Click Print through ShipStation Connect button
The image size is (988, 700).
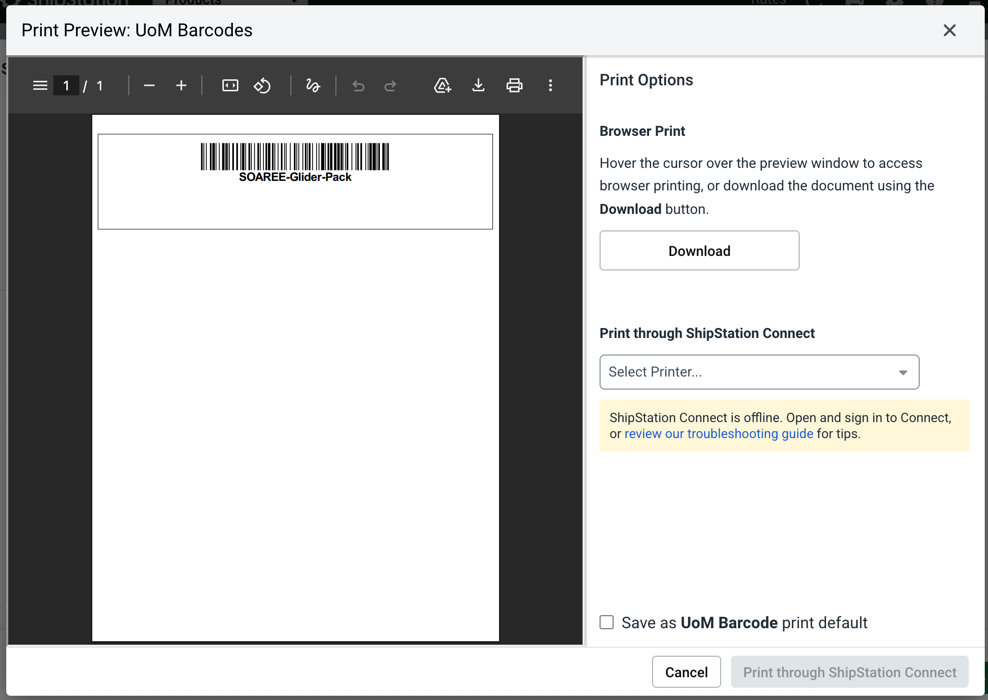[x=849, y=672]
